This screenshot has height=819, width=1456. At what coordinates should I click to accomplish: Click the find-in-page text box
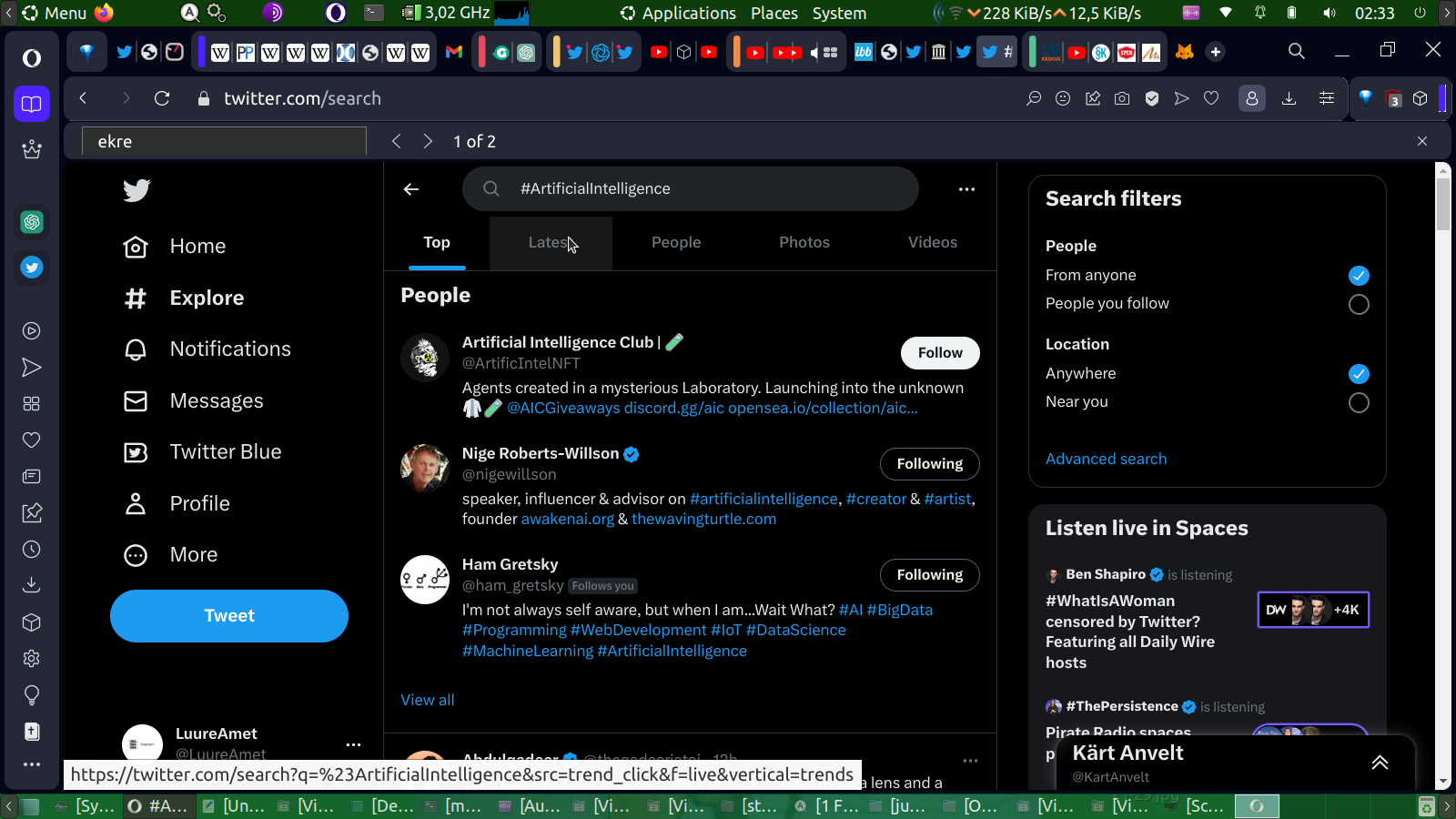pos(224,141)
